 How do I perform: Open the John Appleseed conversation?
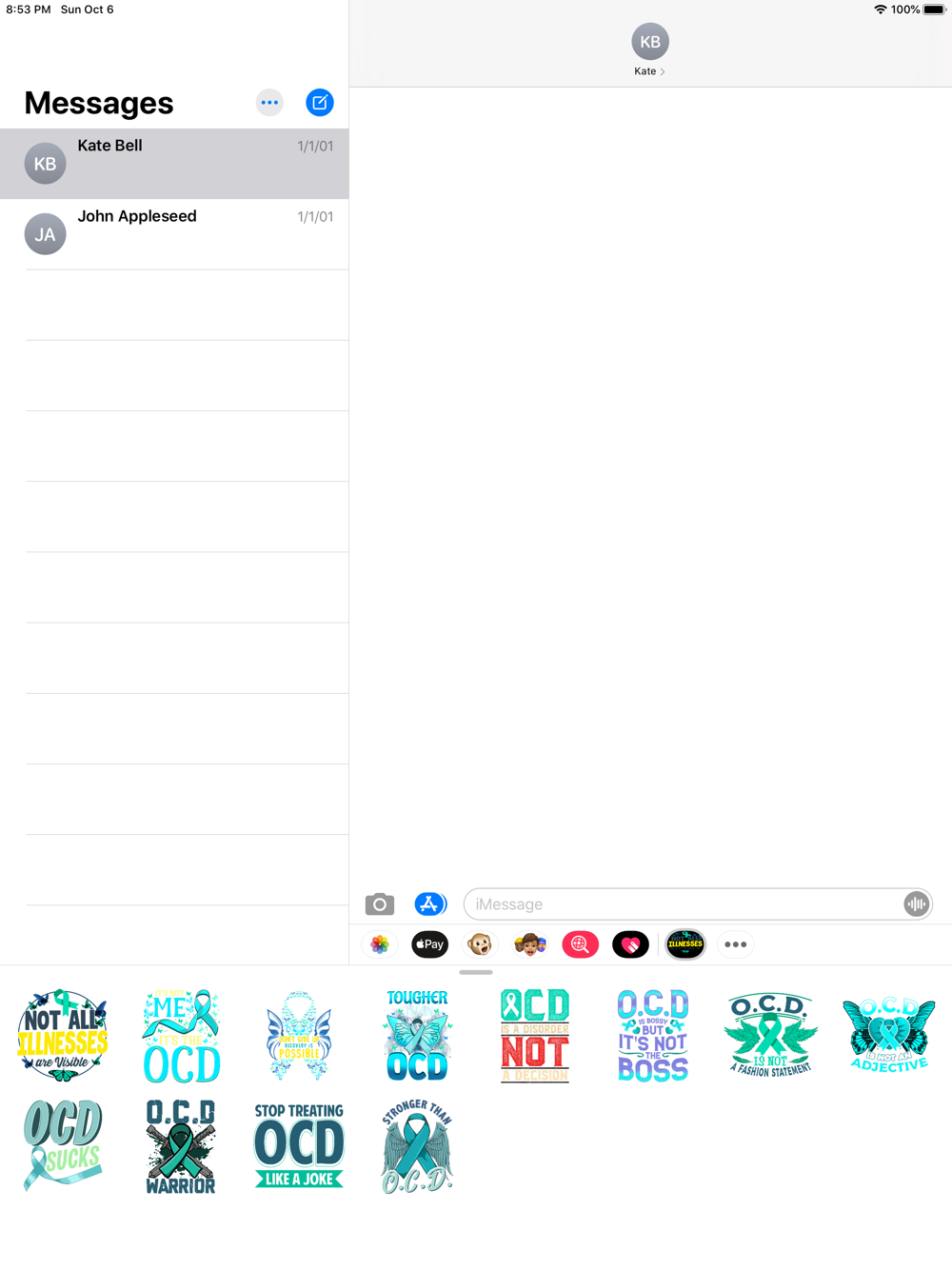coord(174,234)
